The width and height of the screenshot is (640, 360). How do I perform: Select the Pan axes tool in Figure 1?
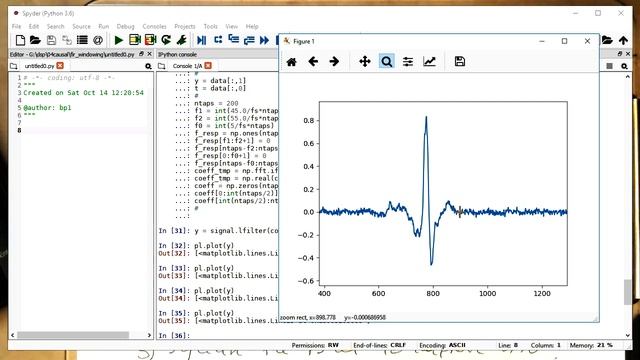[x=364, y=62]
